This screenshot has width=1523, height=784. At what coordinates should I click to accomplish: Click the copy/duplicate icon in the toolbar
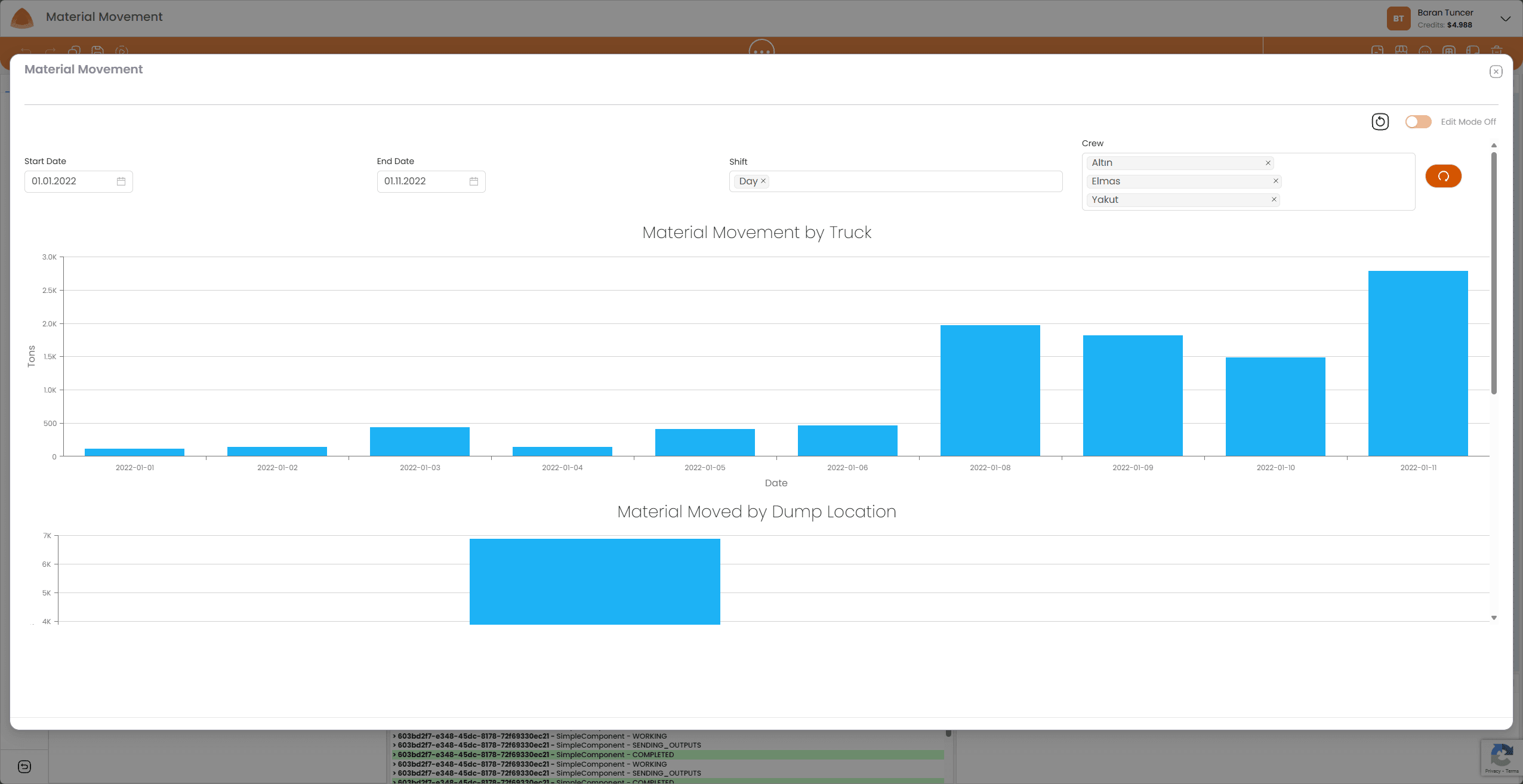[74, 52]
